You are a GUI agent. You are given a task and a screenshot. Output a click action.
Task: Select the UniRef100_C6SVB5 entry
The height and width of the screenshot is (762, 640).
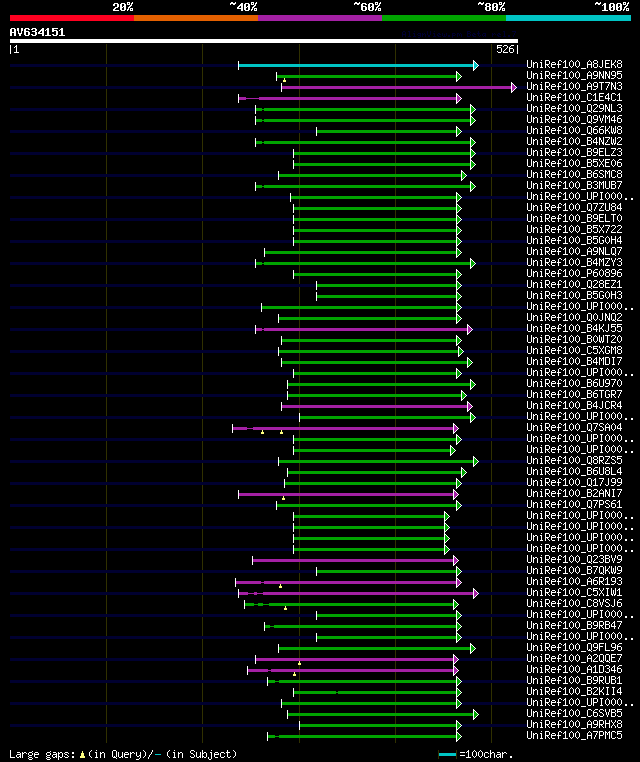tap(574, 714)
